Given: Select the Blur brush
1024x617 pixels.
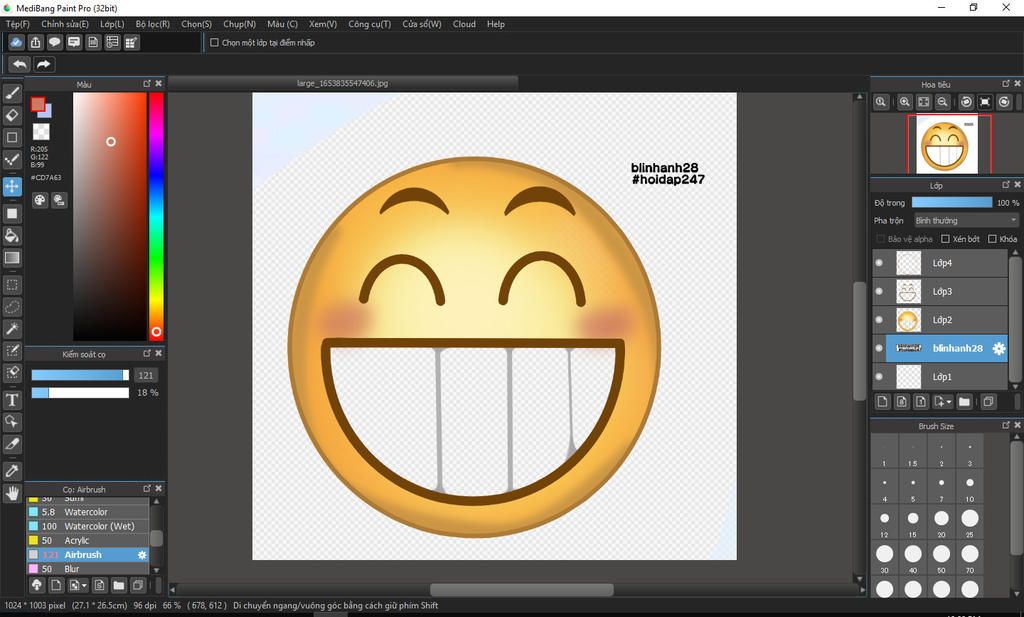Looking at the screenshot, I should (x=88, y=569).
